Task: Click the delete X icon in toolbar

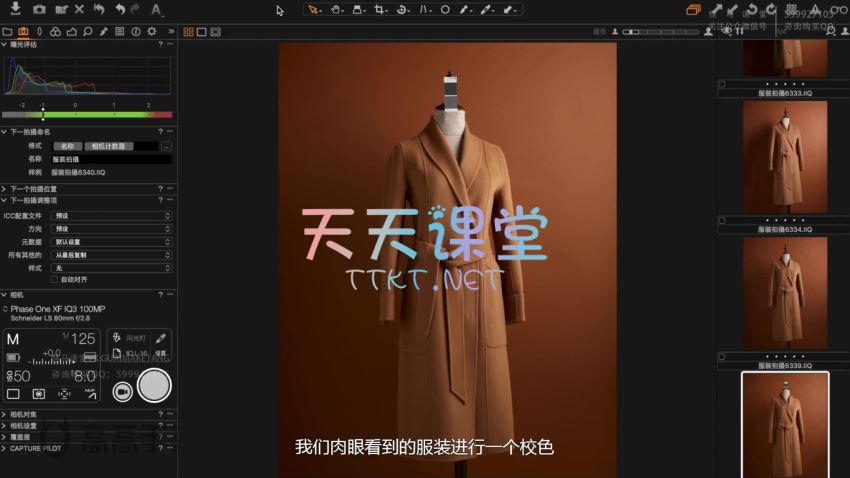Action: pyautogui.click(x=79, y=10)
